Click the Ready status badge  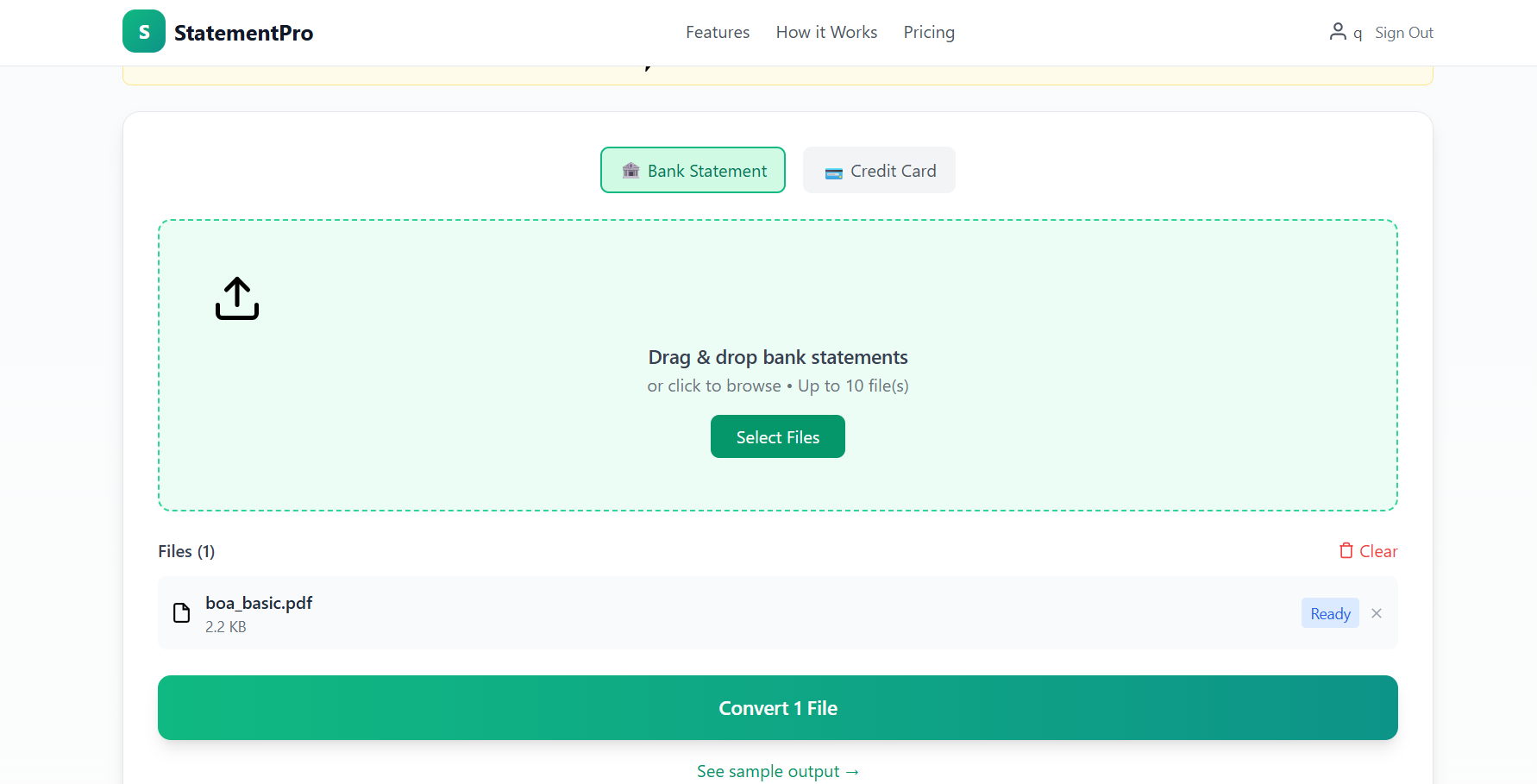(x=1330, y=612)
